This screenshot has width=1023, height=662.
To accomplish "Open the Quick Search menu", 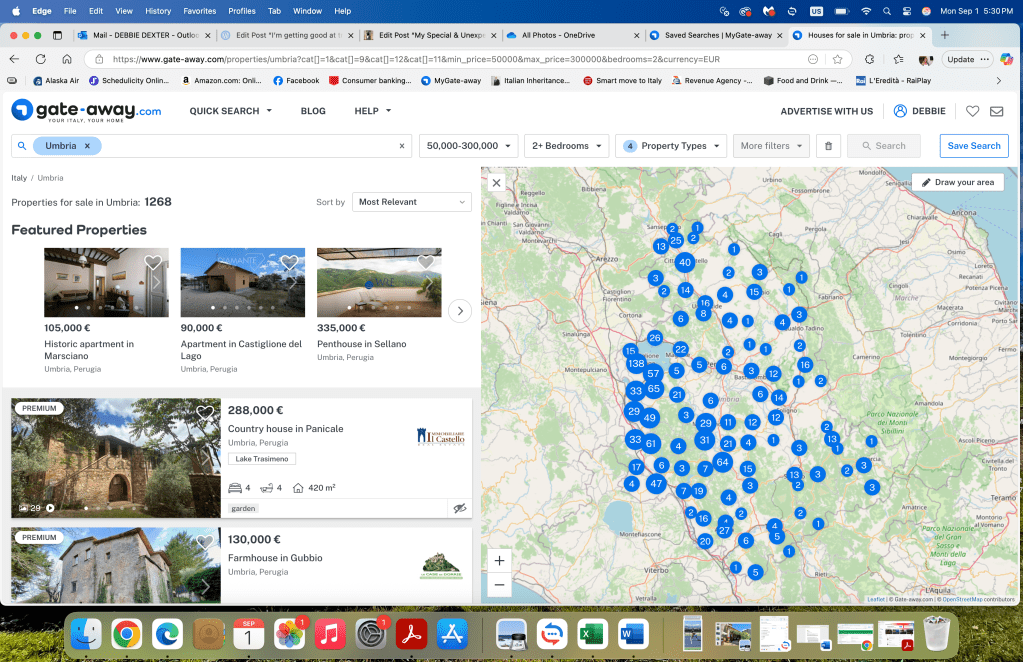I will coord(231,111).
